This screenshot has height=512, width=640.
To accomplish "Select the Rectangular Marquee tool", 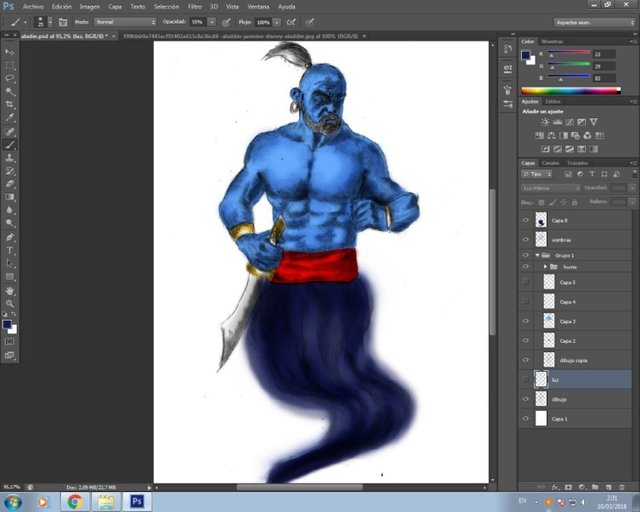I will click(x=9, y=65).
